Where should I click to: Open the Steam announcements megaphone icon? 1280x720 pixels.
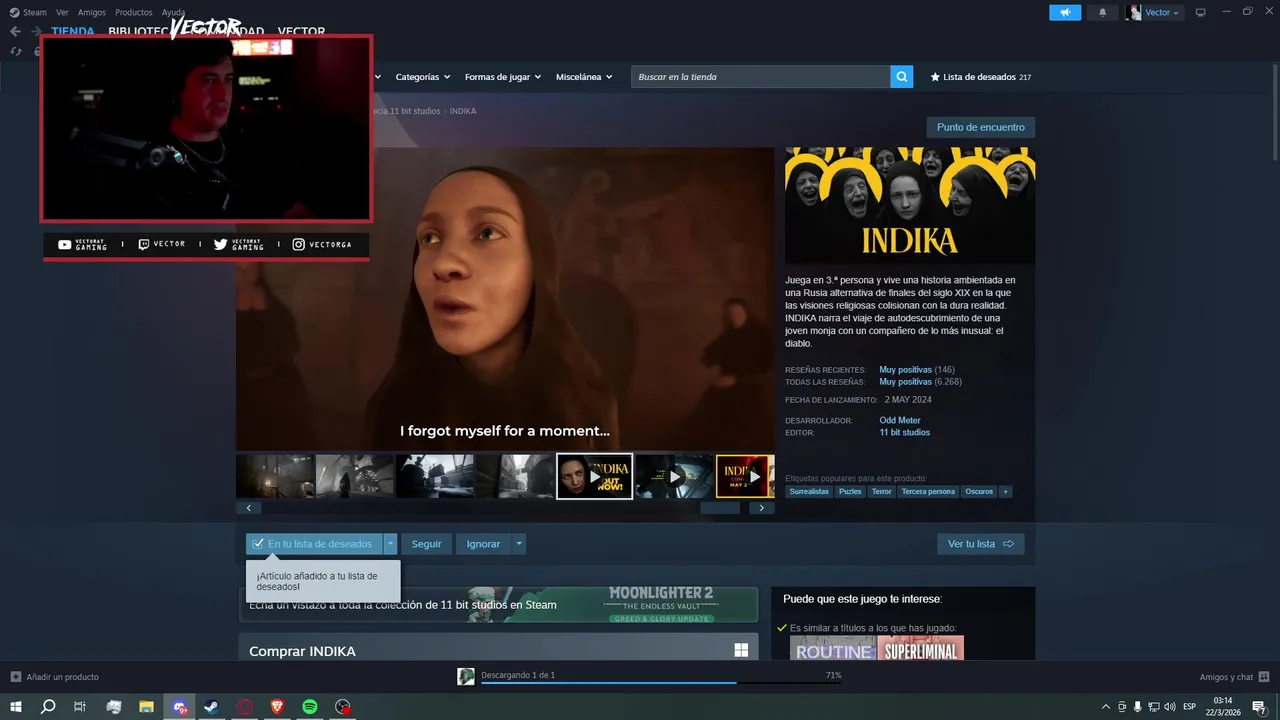(x=1065, y=12)
